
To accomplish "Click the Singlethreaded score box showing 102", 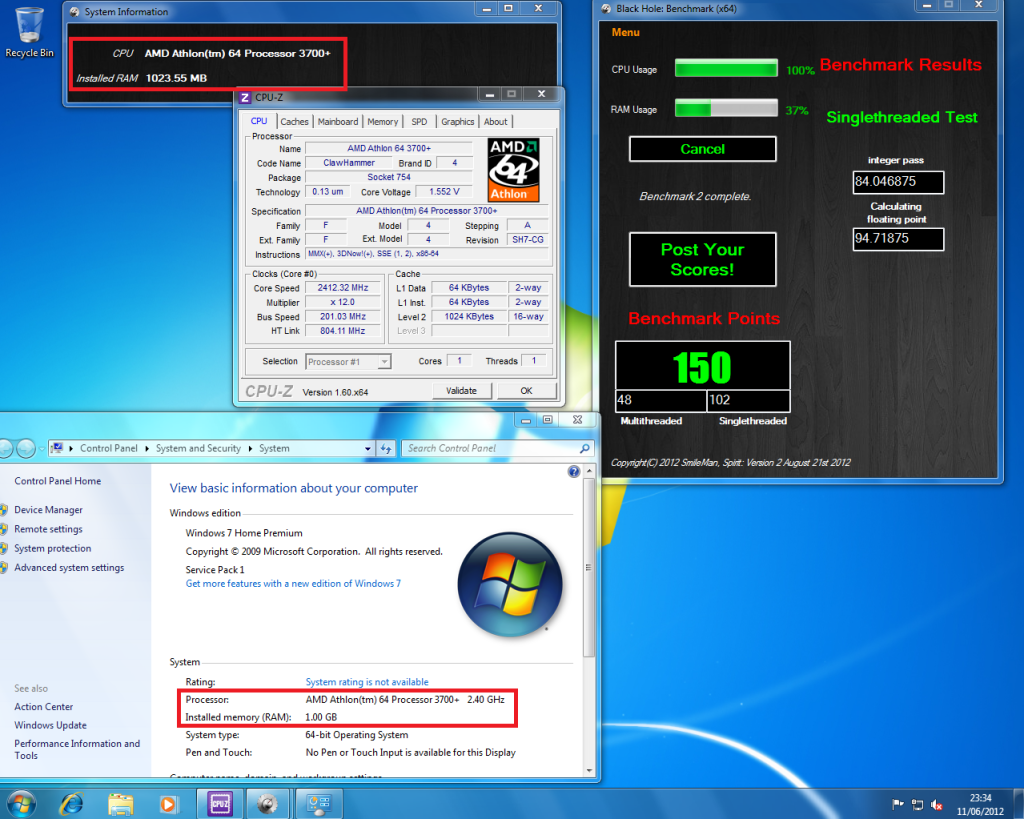I will tap(748, 400).
